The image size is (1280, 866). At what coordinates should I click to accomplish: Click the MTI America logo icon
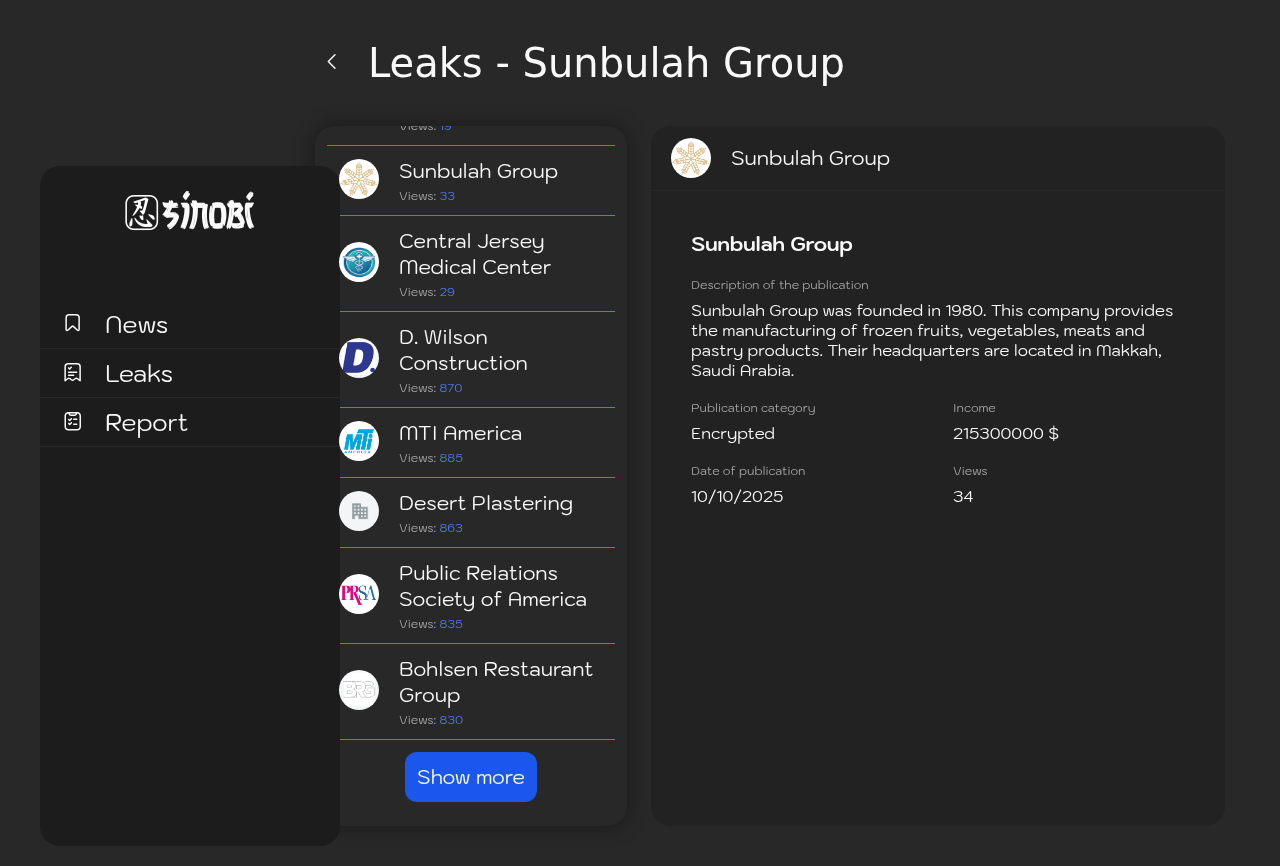pos(359,441)
